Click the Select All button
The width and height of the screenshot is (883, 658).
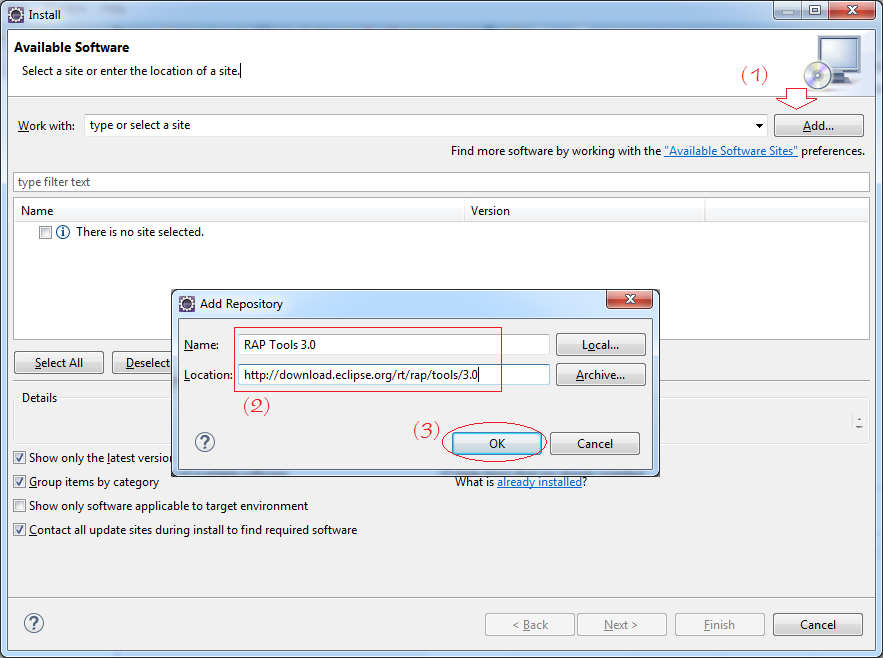(x=59, y=363)
